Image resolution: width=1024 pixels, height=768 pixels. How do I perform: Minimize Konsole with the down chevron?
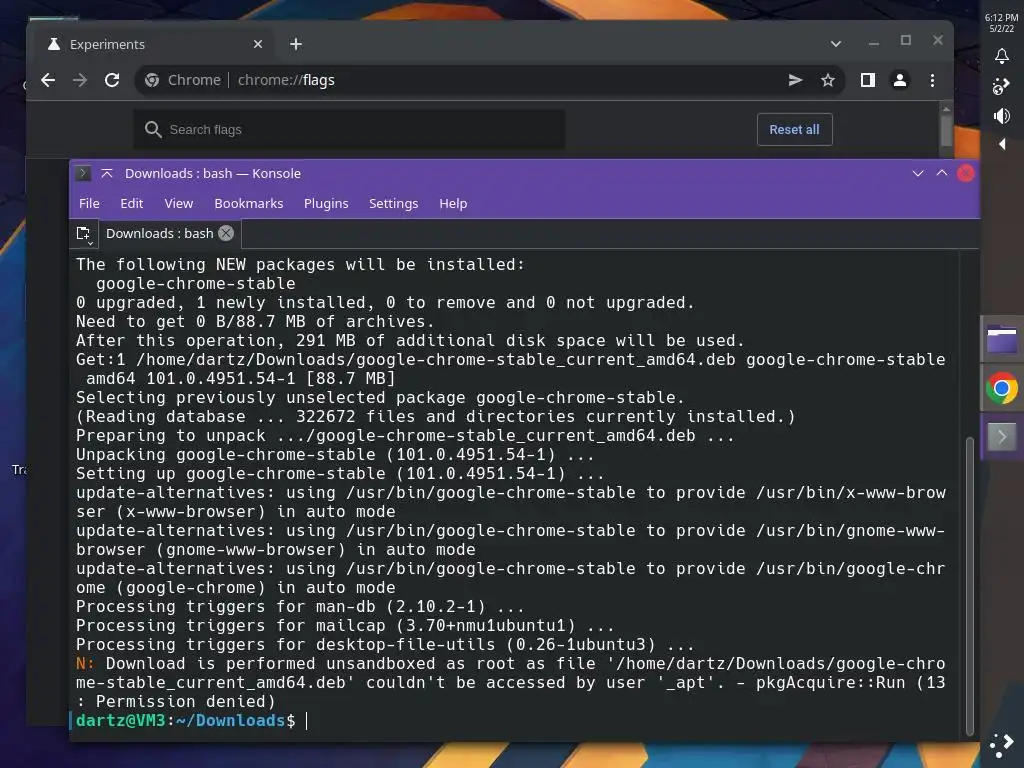918,173
